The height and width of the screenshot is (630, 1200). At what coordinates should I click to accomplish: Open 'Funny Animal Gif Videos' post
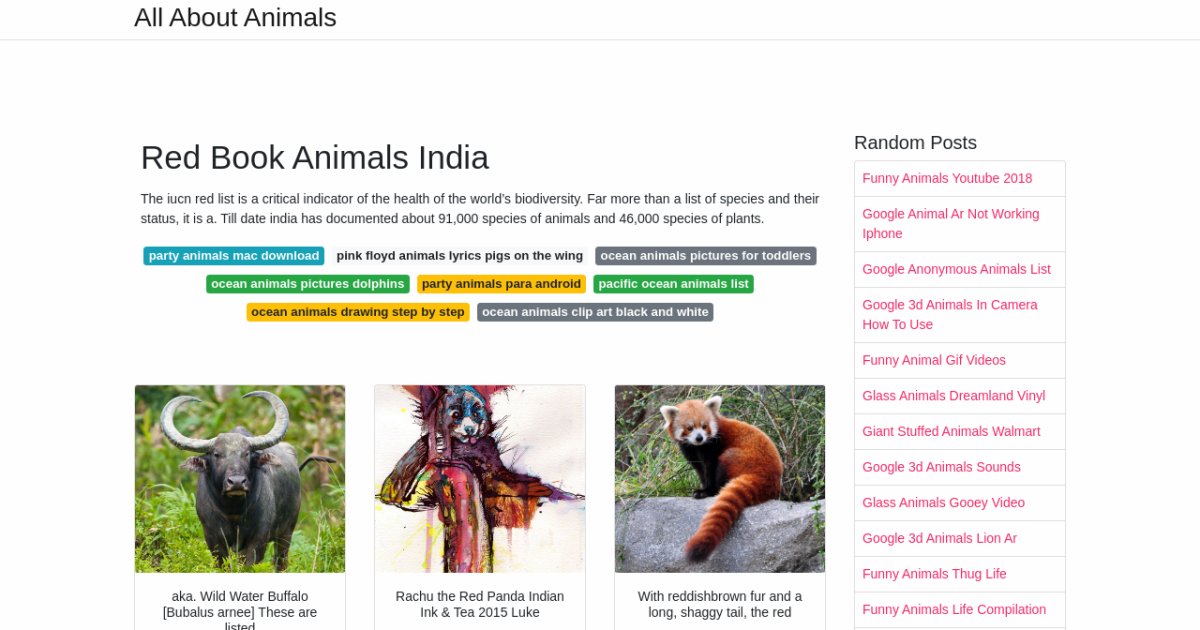point(934,360)
